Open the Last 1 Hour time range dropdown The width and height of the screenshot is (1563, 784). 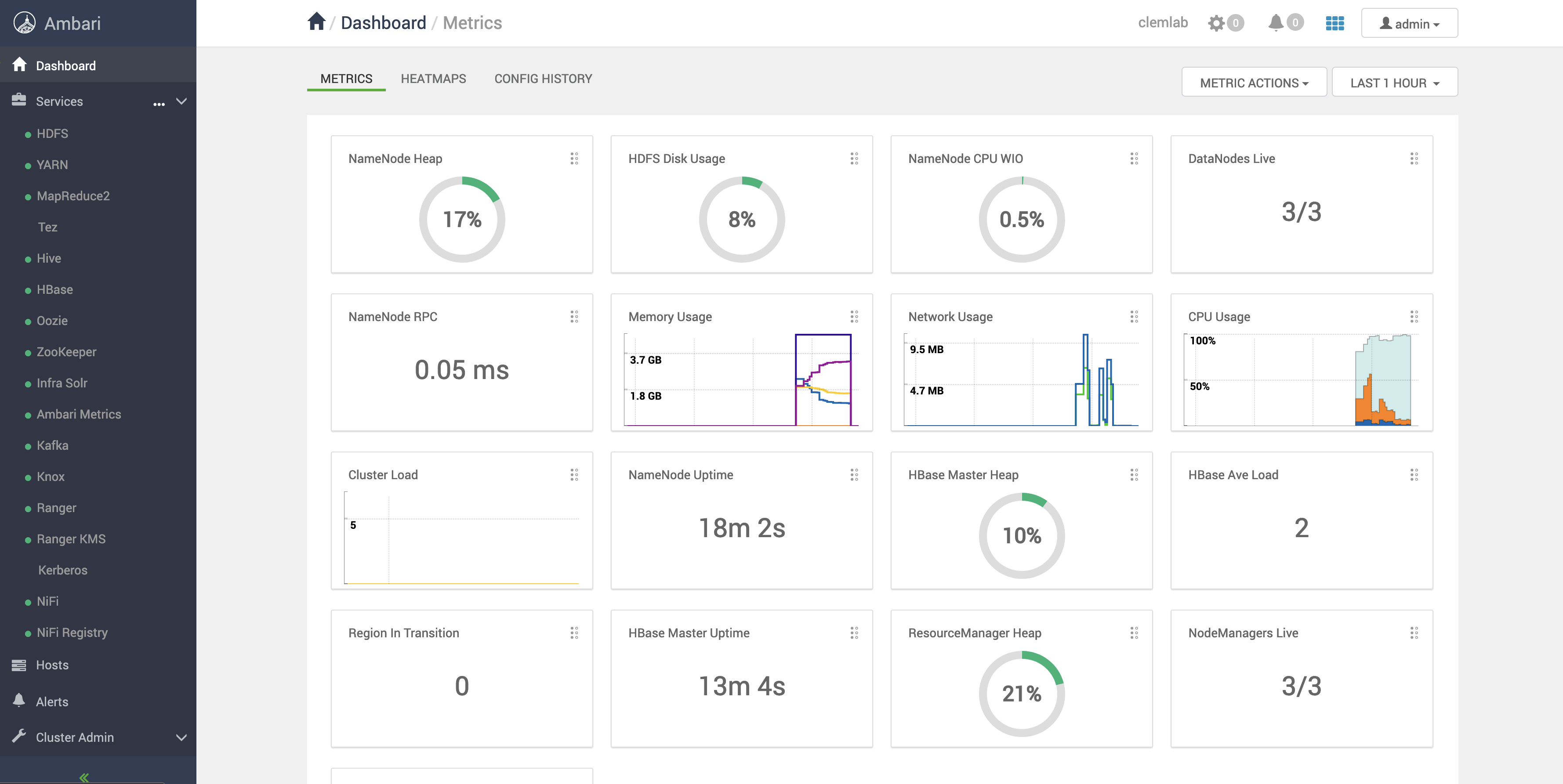[1394, 83]
